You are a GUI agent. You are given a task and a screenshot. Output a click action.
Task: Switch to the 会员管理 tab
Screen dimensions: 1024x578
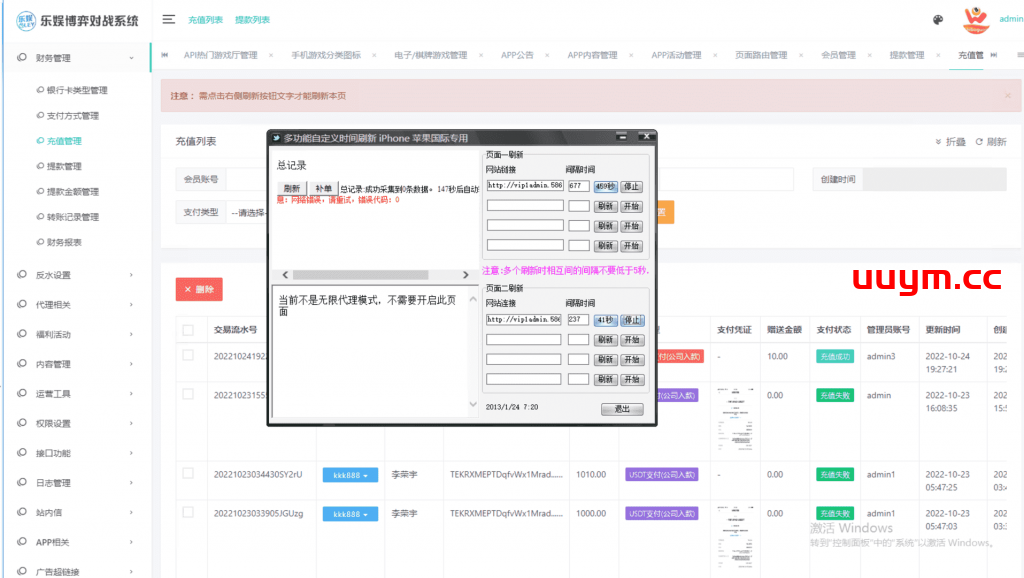(837, 56)
